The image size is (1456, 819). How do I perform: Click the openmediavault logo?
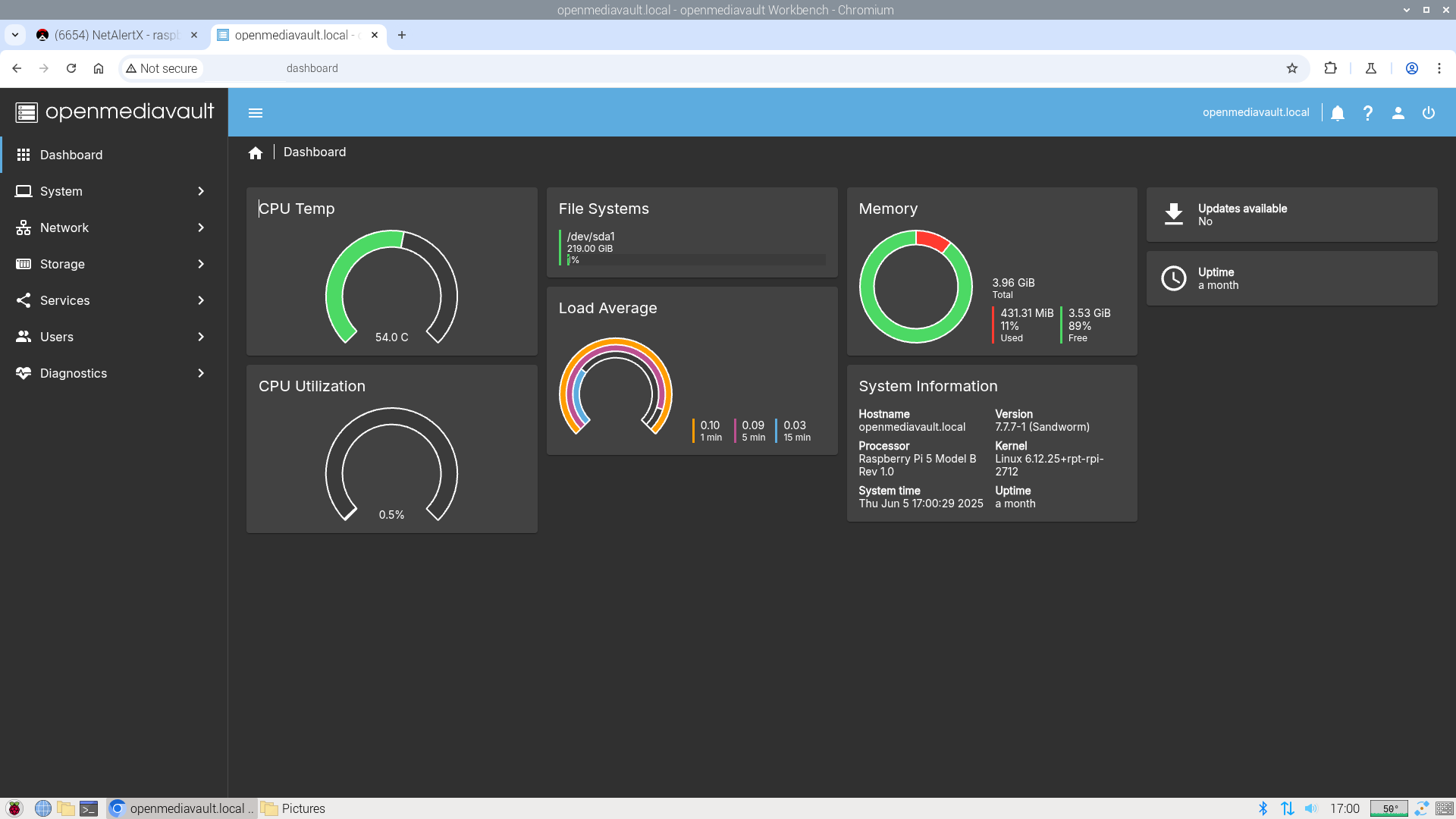(115, 112)
